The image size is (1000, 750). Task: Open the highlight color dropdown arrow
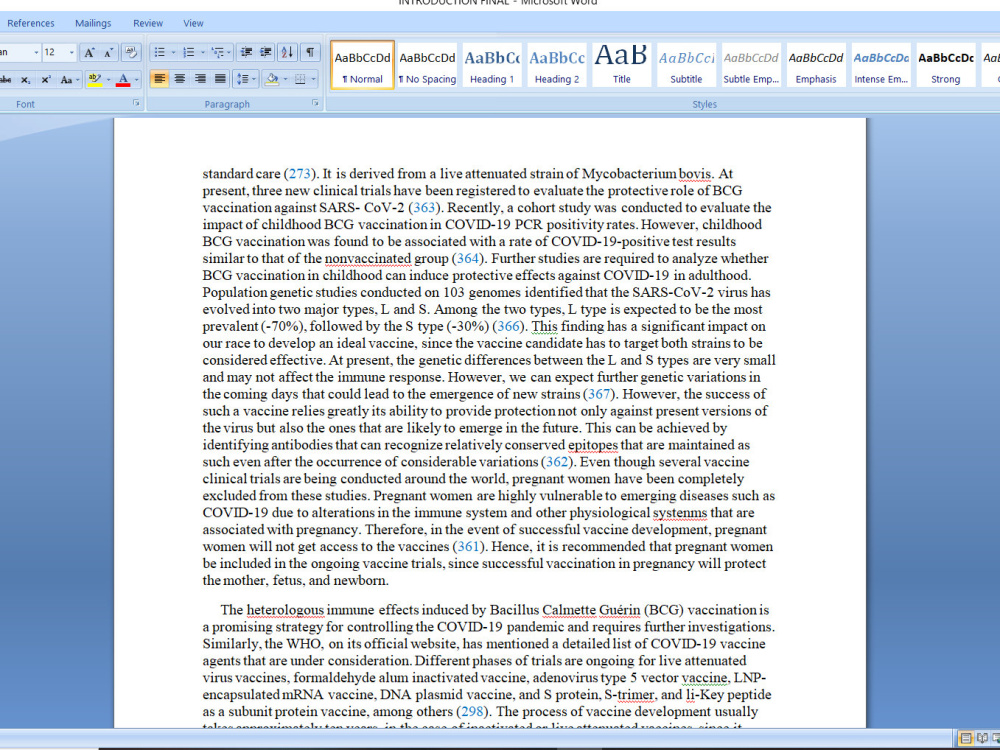coord(108,80)
